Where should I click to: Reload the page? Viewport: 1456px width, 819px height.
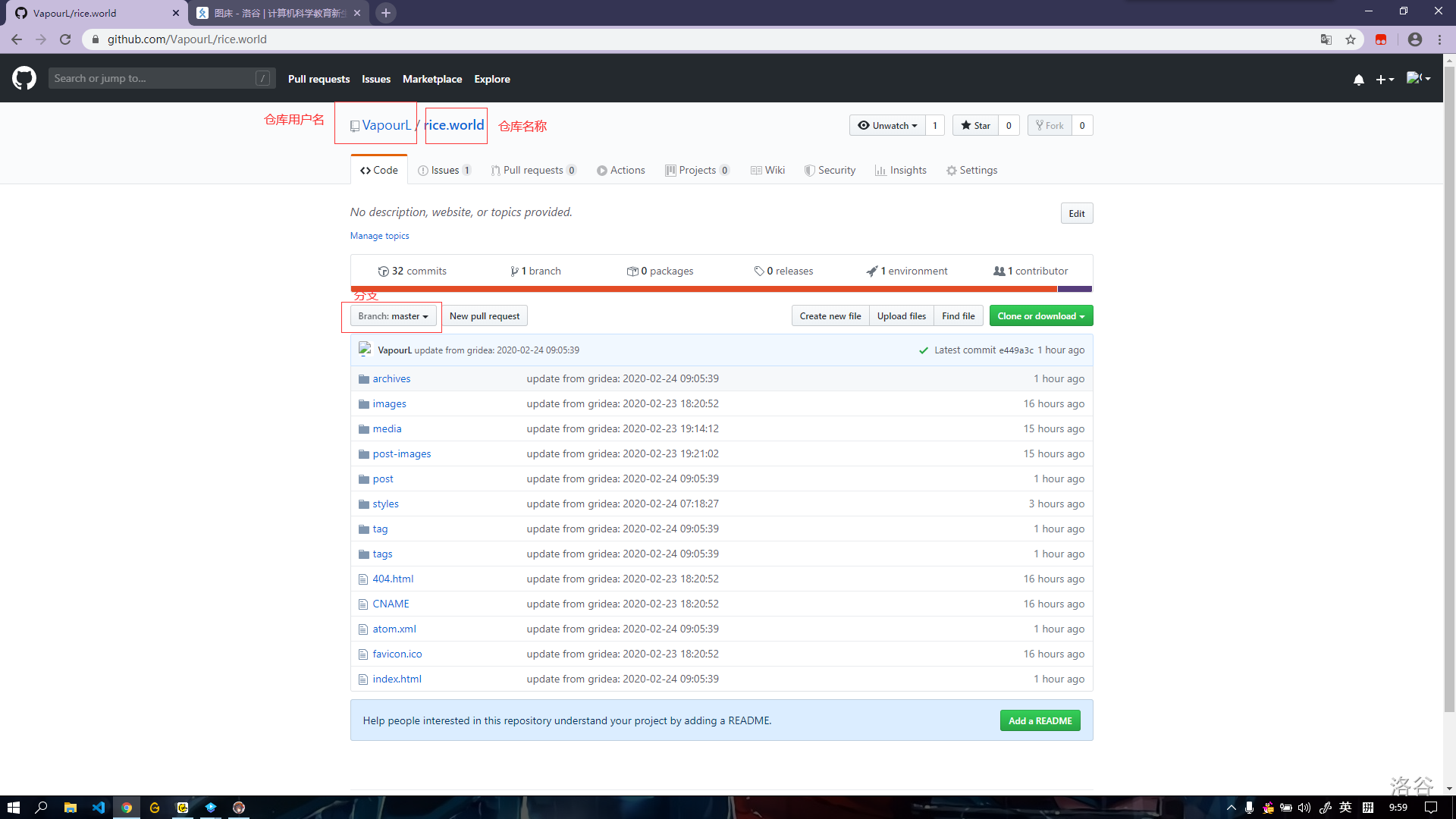click(x=65, y=39)
